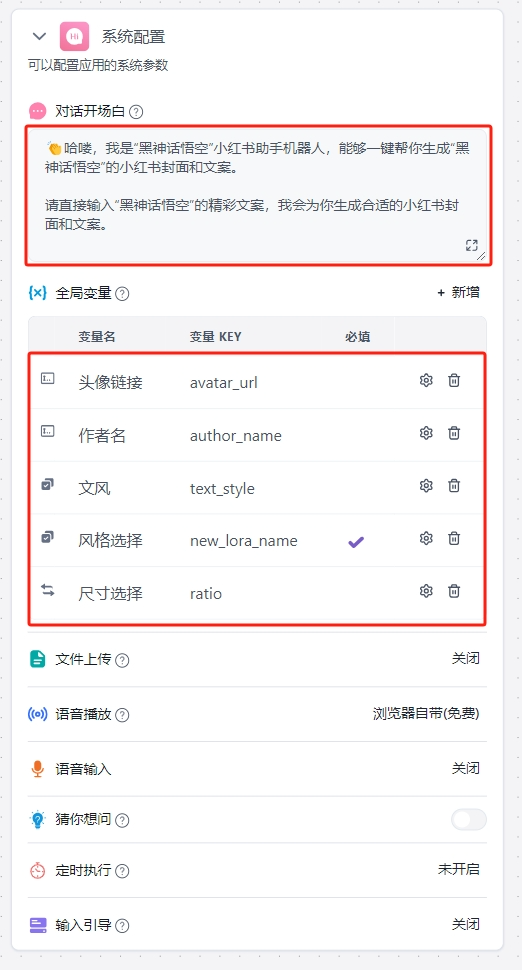522x970 pixels.
Task: Select the 尺寸选择 ratio variable row
Action: pyautogui.click(x=257, y=593)
